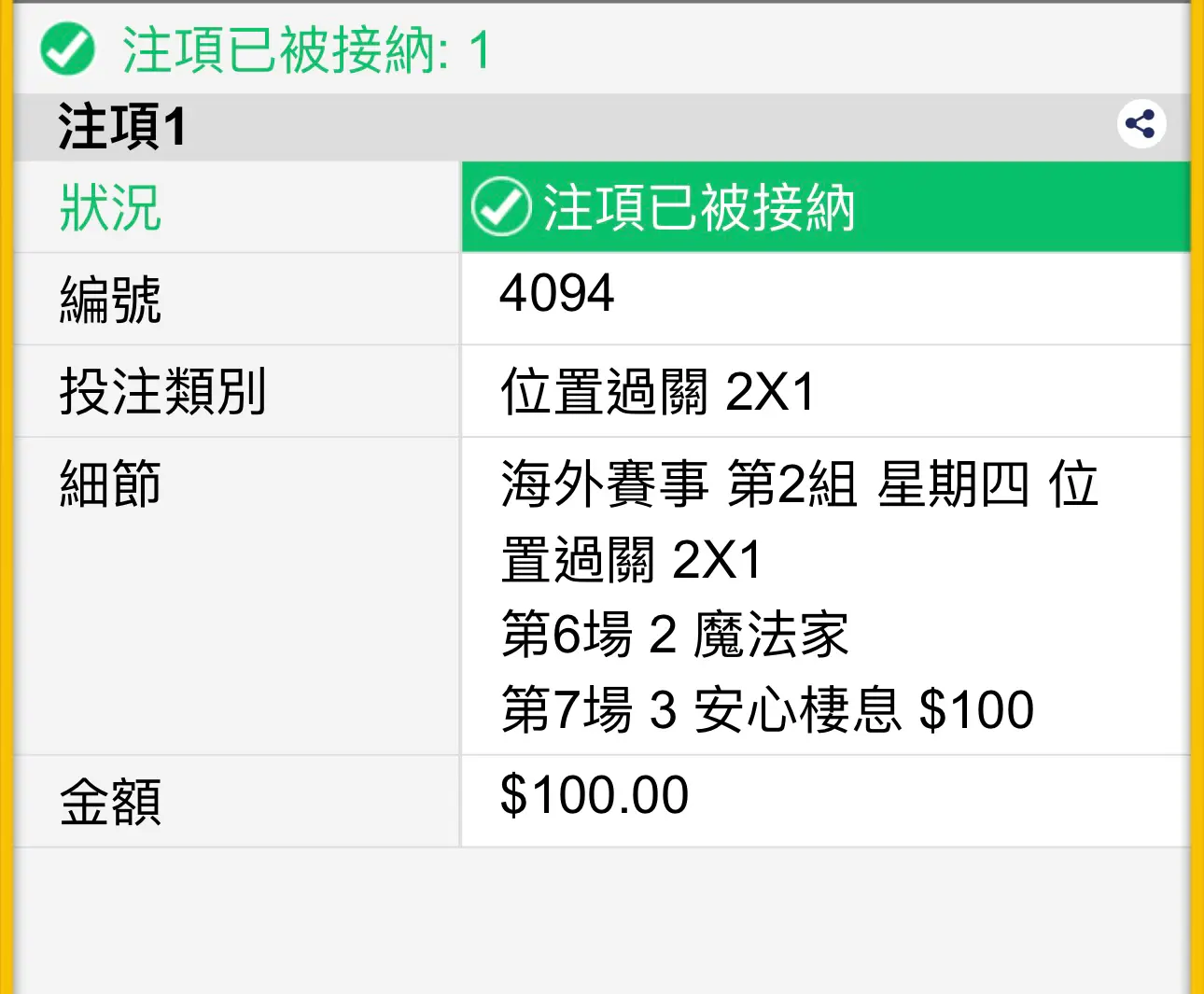Viewport: 1204px width, 994px height.
Task: Click the green checkmark beside 注項已被接納: 1
Action: point(67,49)
